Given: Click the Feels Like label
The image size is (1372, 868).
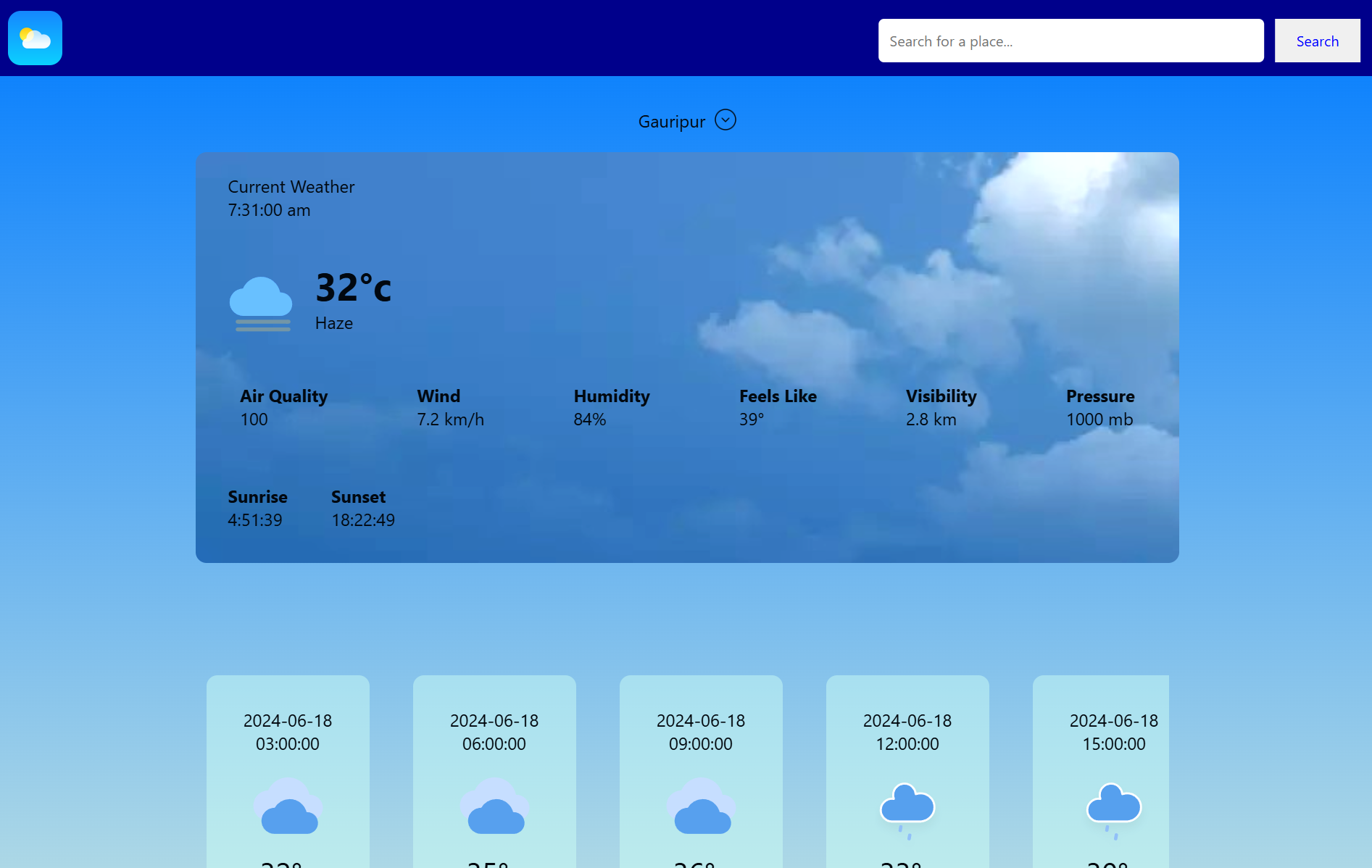Looking at the screenshot, I should click(778, 396).
